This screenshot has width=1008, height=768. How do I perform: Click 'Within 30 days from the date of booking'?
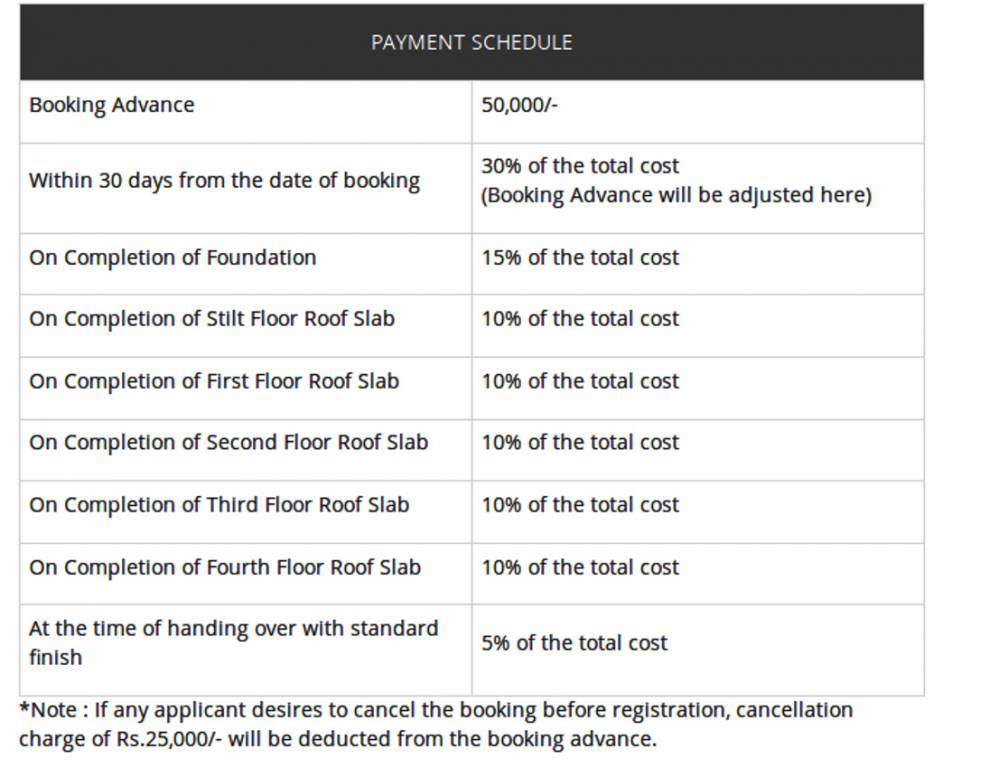click(224, 181)
